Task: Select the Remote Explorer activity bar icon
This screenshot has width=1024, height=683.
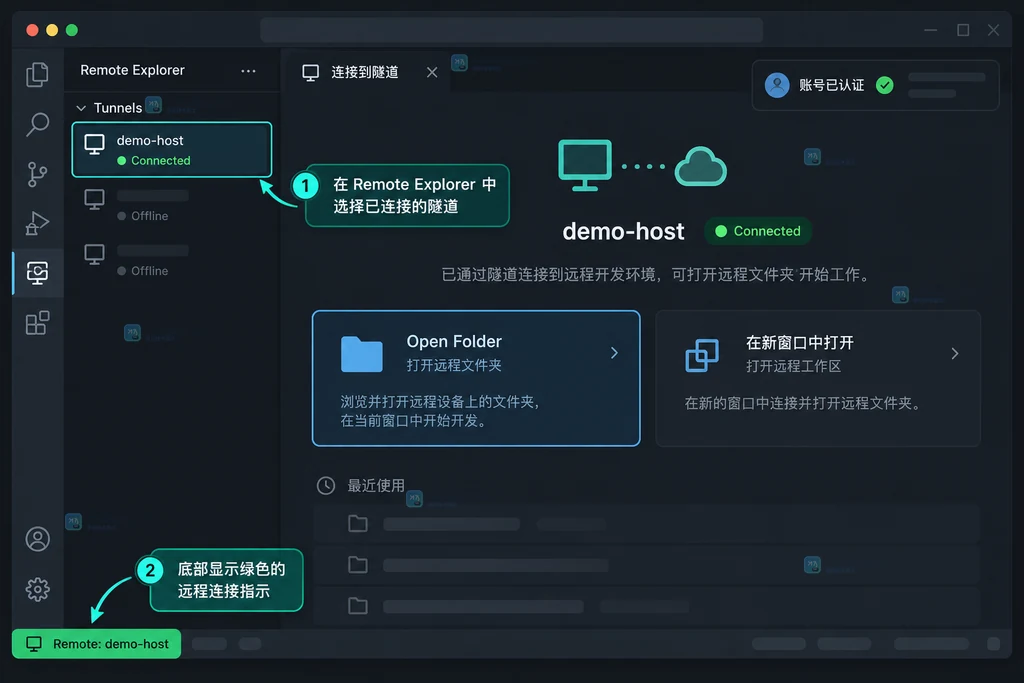Action: (37, 273)
